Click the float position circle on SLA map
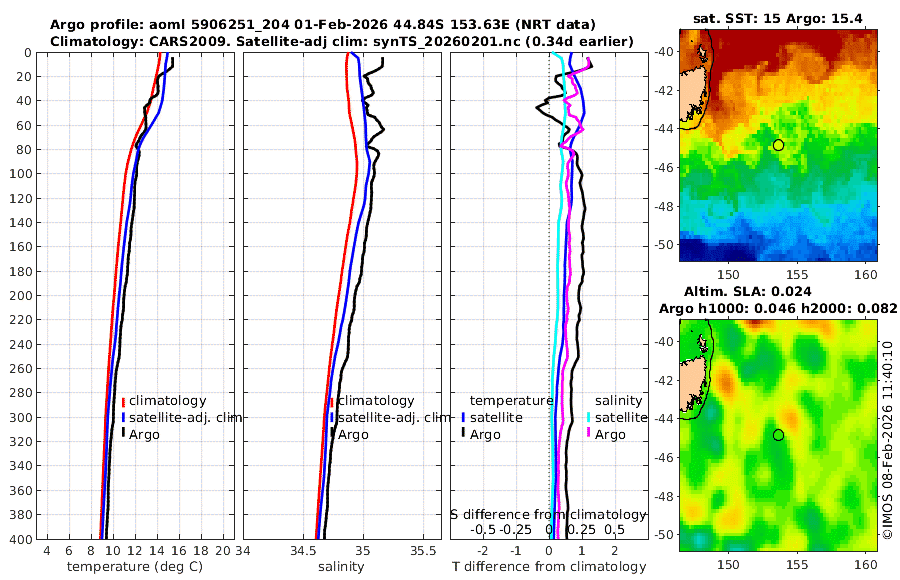900x580 pixels. pyautogui.click(x=778, y=435)
